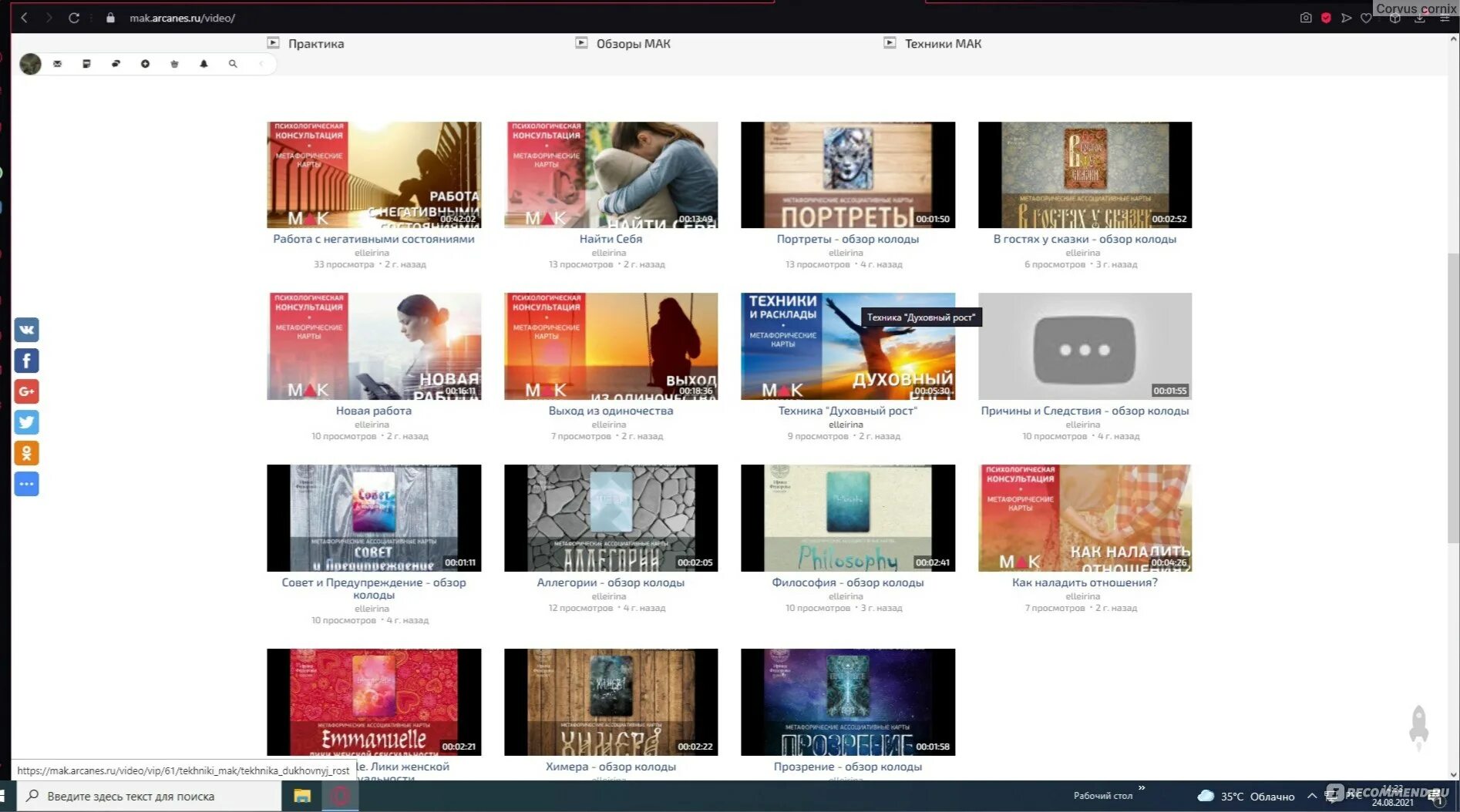This screenshot has height=812, width=1460.
Task: Show hidden tray icons with the up chevron
Action: click(1312, 796)
